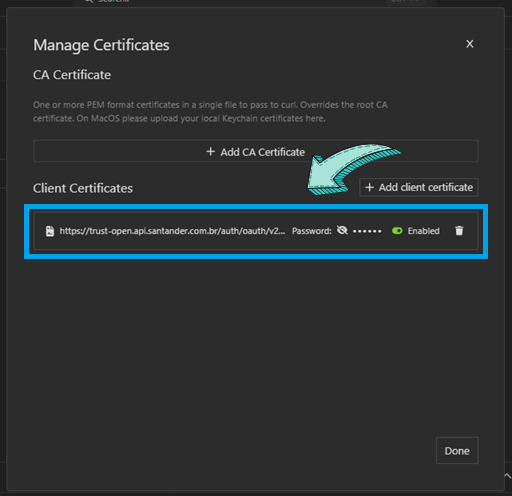This screenshot has height=496, width=512.
Task: Click the Client Certificates heading
Action: click(x=83, y=188)
